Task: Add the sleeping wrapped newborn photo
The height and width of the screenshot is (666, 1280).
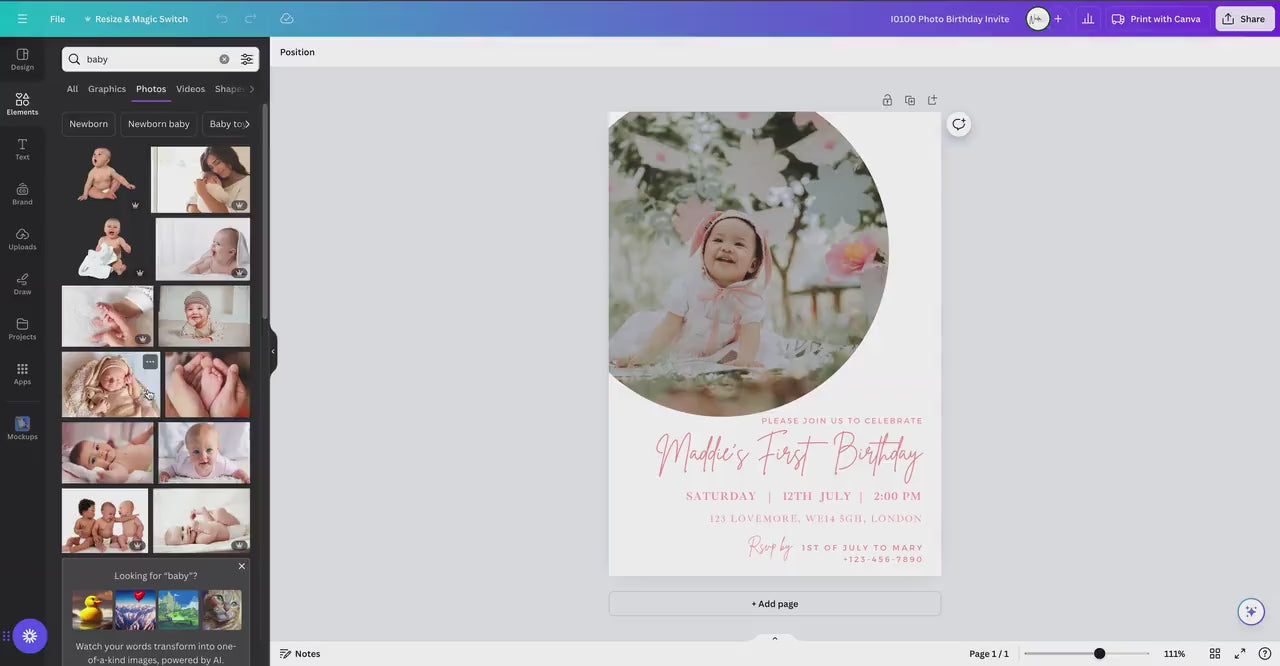Action: [x=110, y=384]
